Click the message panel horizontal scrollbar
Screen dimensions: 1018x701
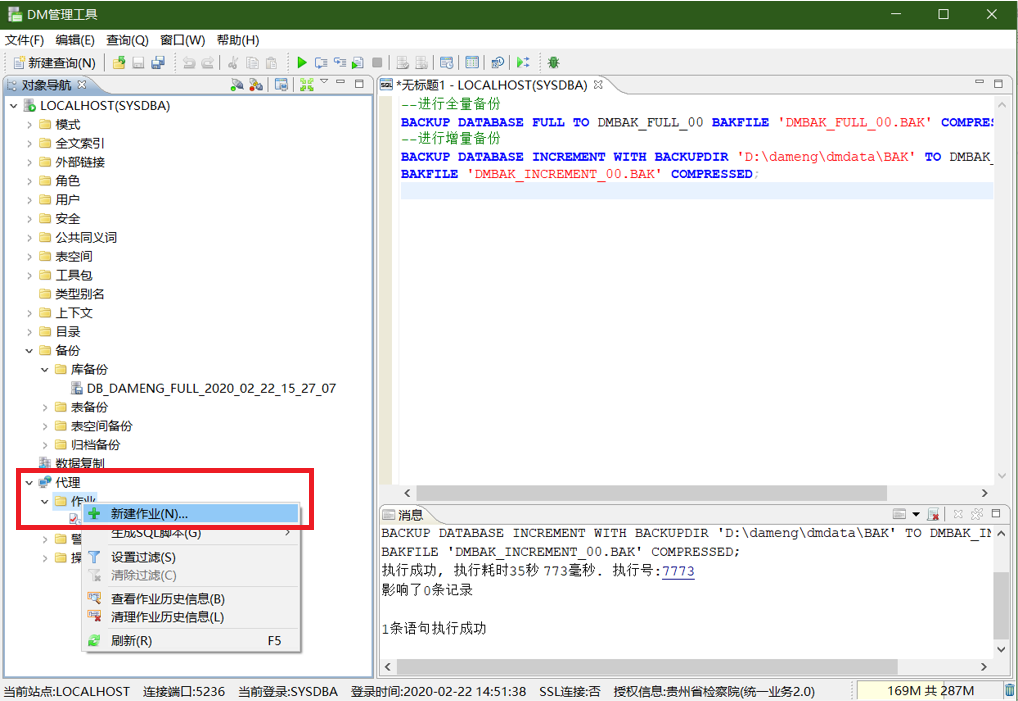(x=647, y=667)
